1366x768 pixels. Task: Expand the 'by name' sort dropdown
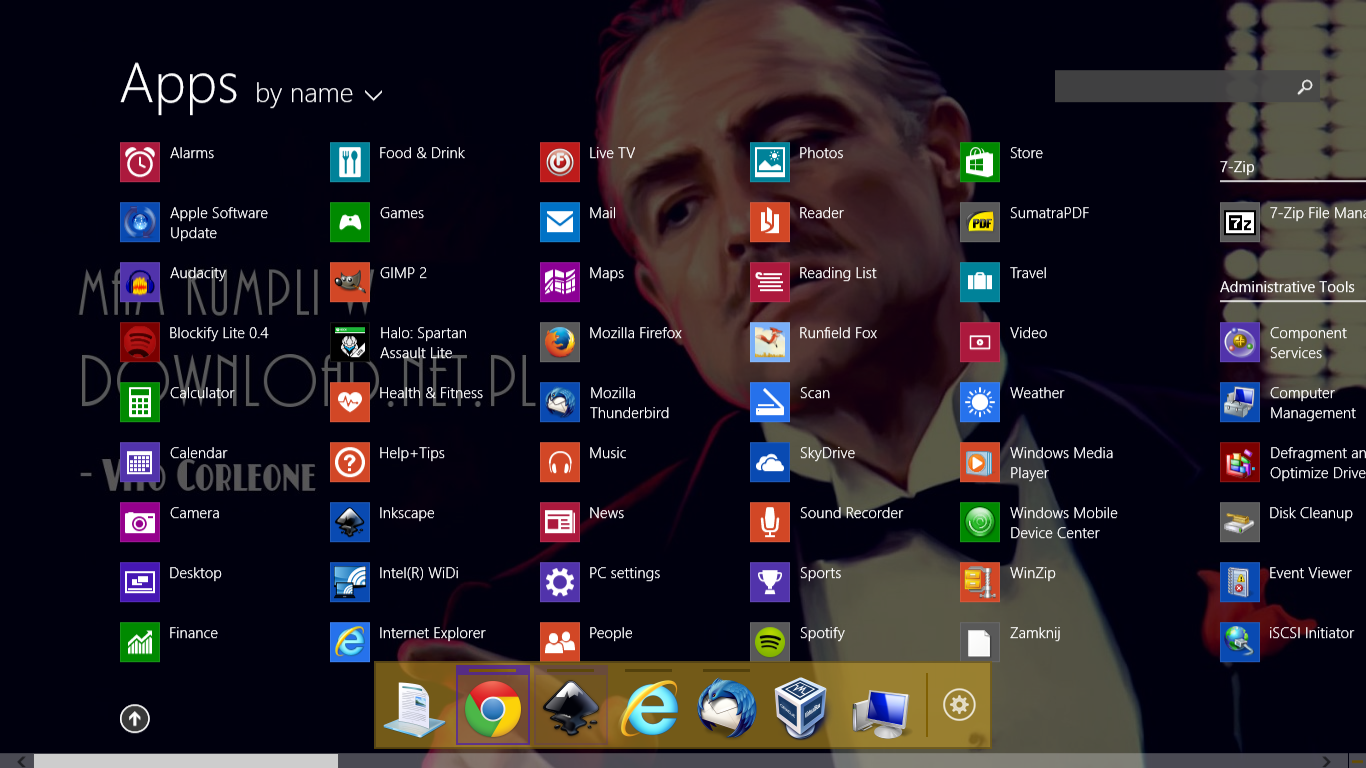[319, 94]
